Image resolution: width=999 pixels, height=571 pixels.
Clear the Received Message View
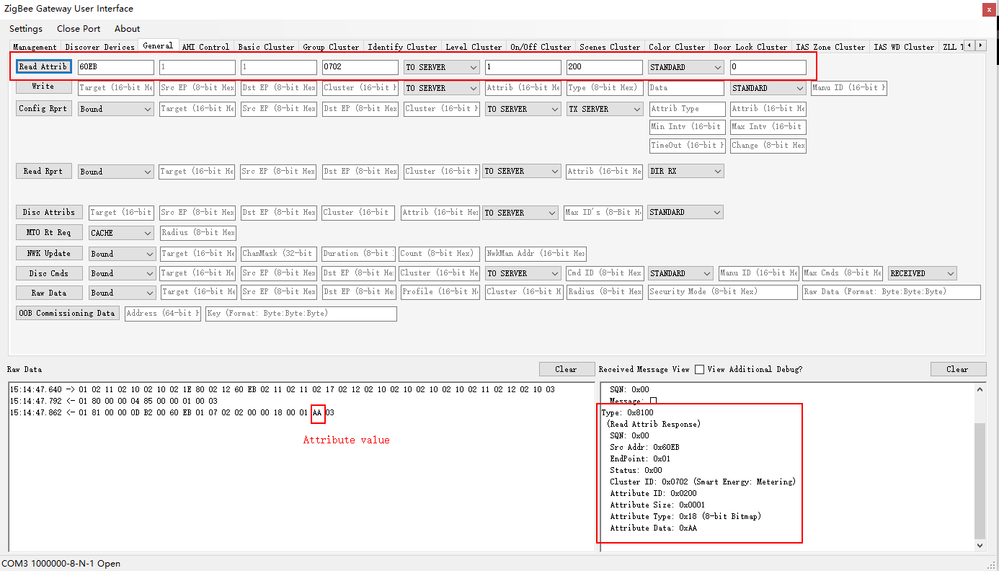957,369
